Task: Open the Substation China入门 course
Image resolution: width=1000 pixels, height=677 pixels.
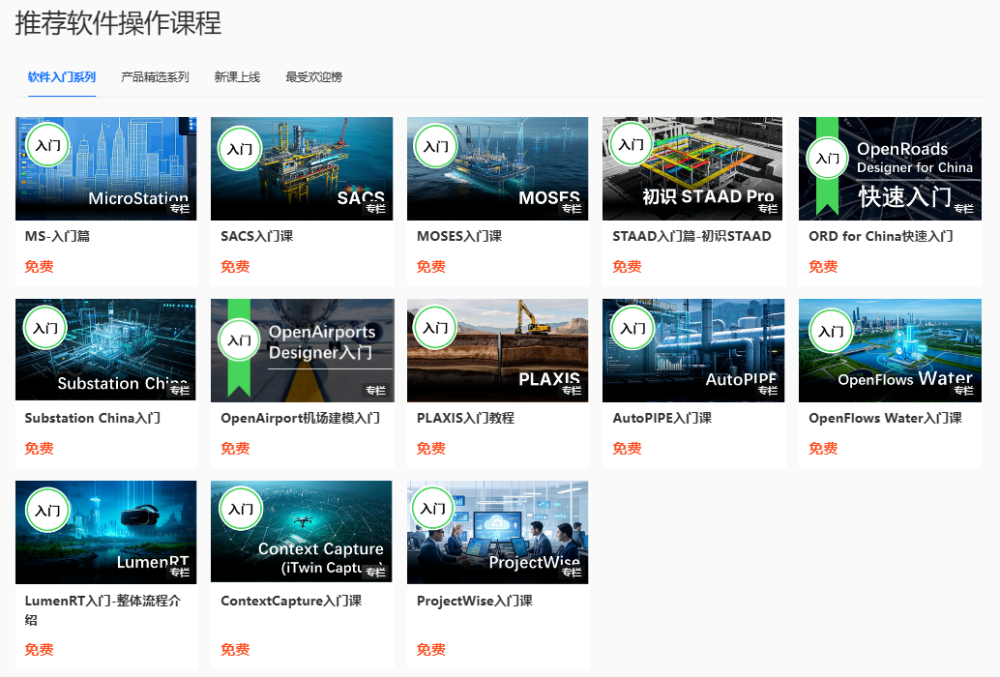Action: click(x=105, y=350)
